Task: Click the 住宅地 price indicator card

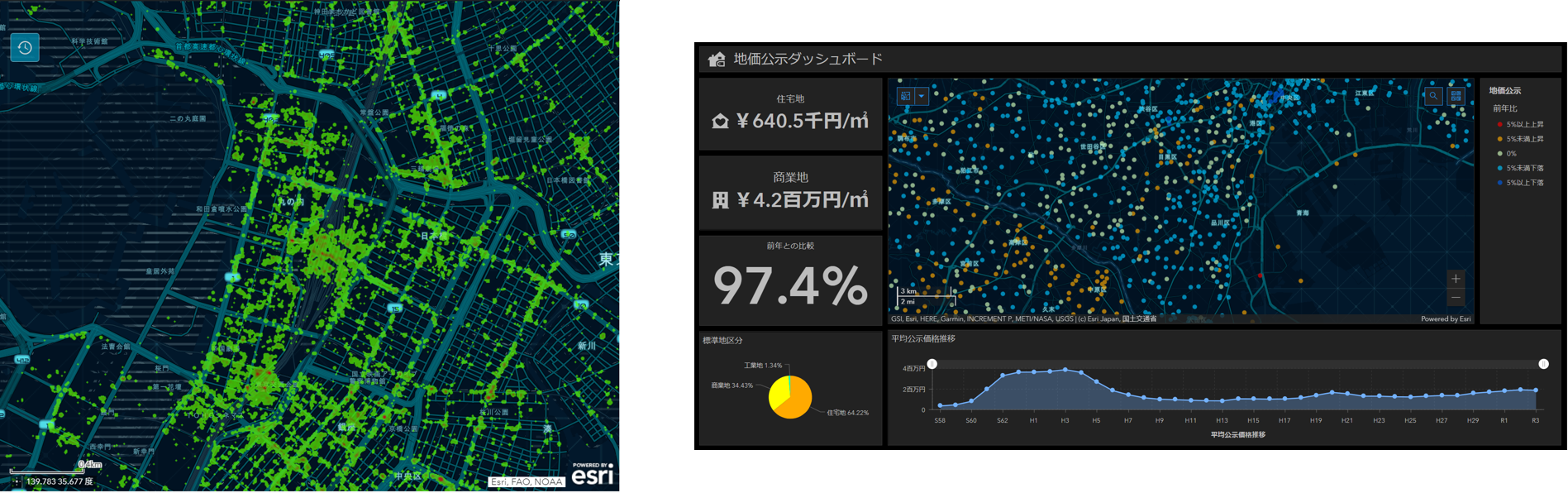Action: (790, 114)
